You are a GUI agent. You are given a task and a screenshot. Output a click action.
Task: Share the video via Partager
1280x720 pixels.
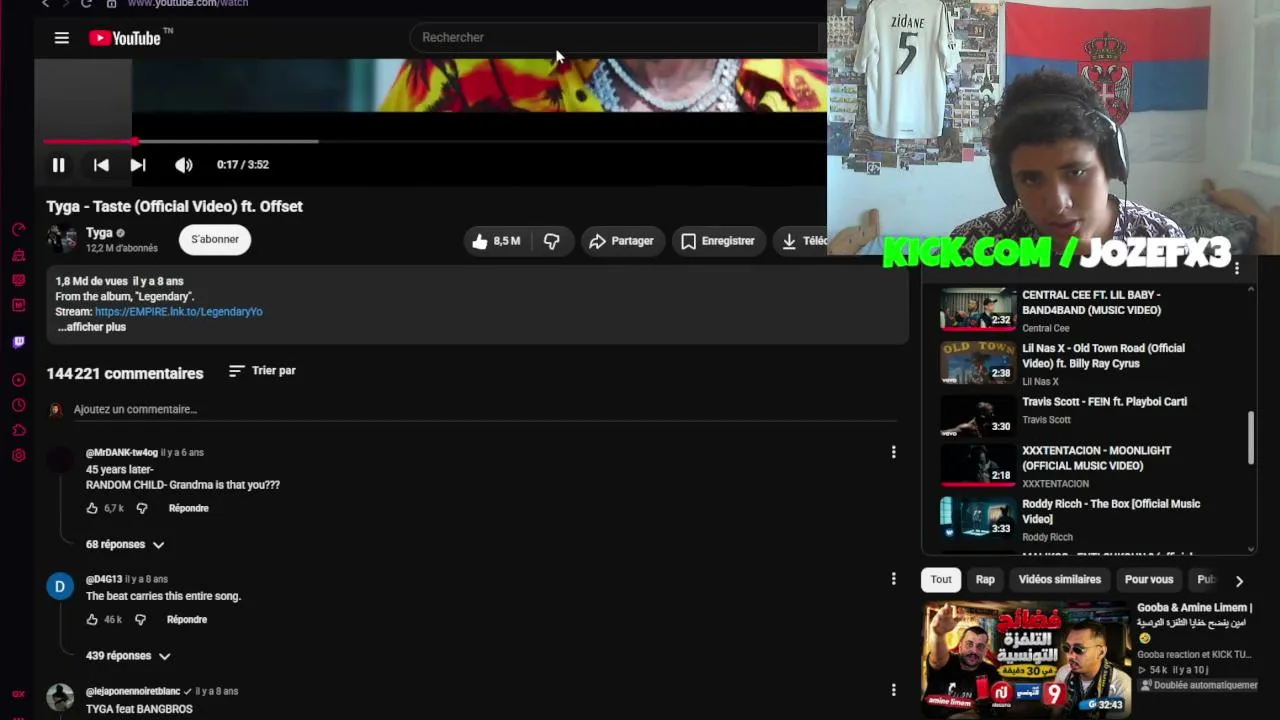[x=621, y=241]
